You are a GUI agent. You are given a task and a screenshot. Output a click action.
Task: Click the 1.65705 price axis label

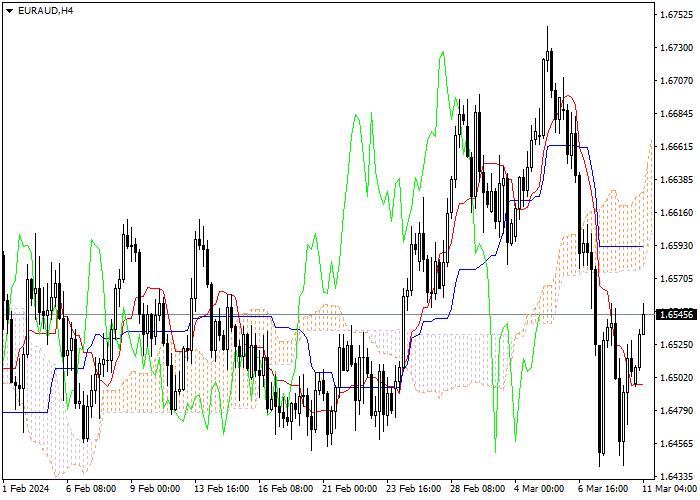pyautogui.click(x=676, y=279)
